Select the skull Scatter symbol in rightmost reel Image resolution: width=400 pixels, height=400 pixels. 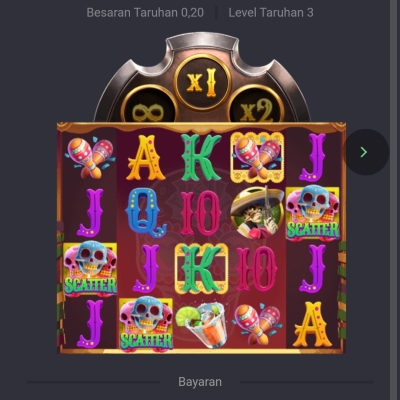313,213
